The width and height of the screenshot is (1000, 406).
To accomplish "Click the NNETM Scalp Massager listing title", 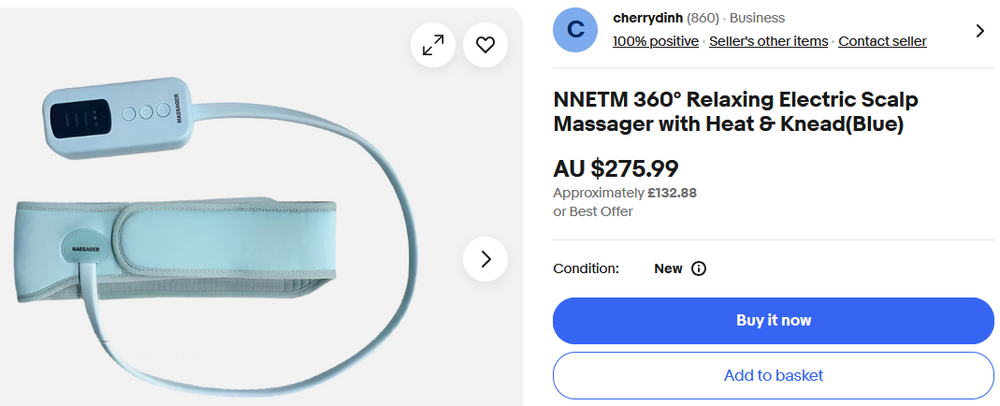I will (735, 111).
